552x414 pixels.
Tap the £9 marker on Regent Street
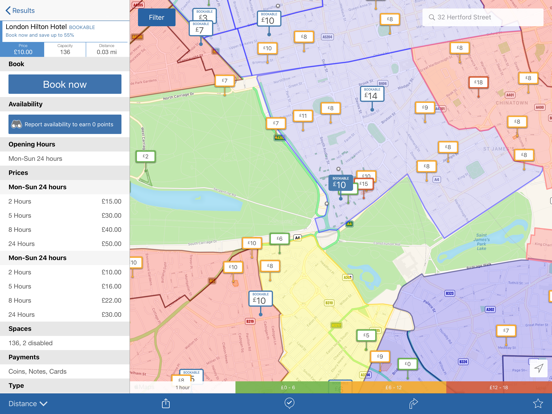click(425, 108)
